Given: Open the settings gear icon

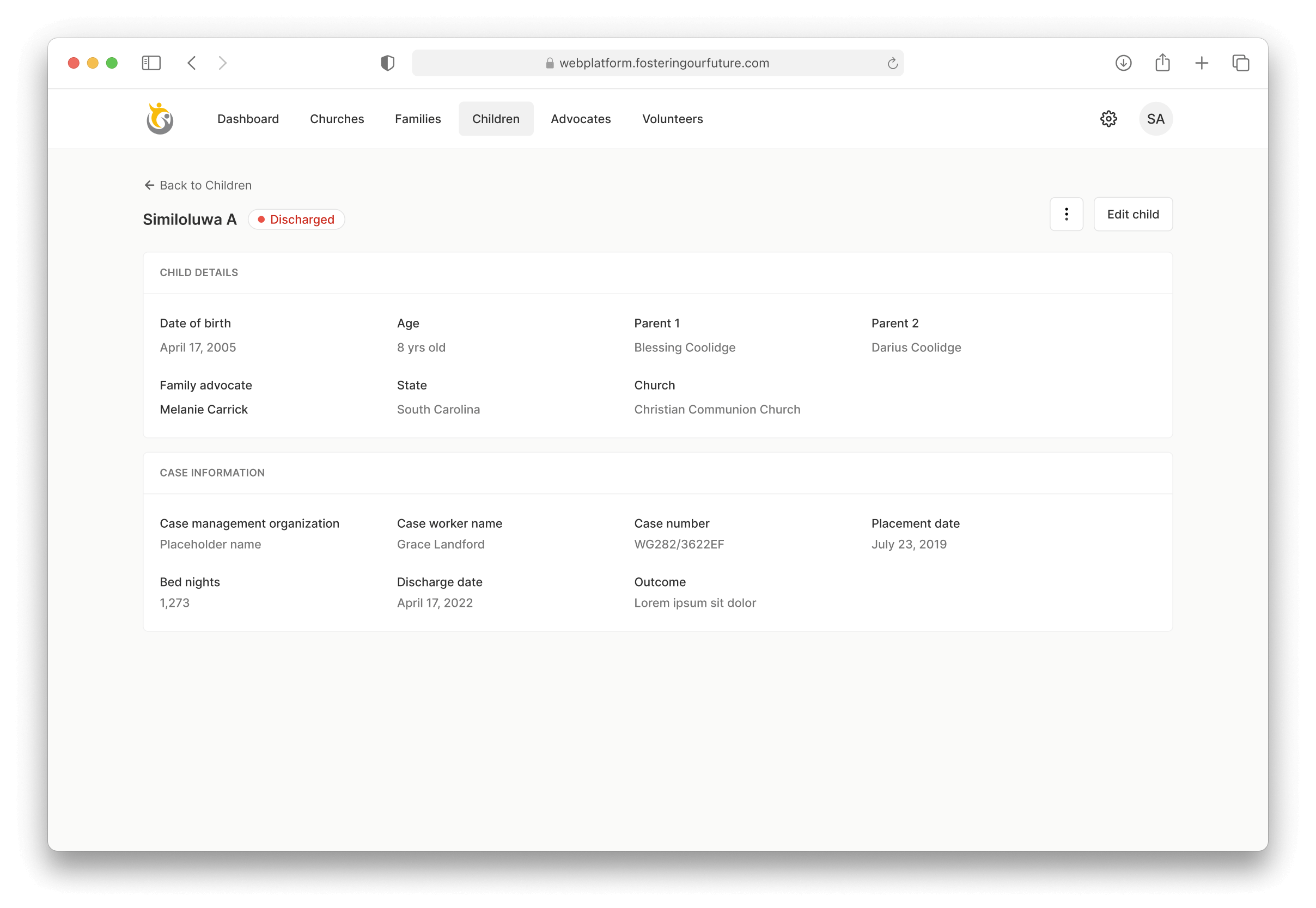Looking at the screenshot, I should tap(1108, 119).
